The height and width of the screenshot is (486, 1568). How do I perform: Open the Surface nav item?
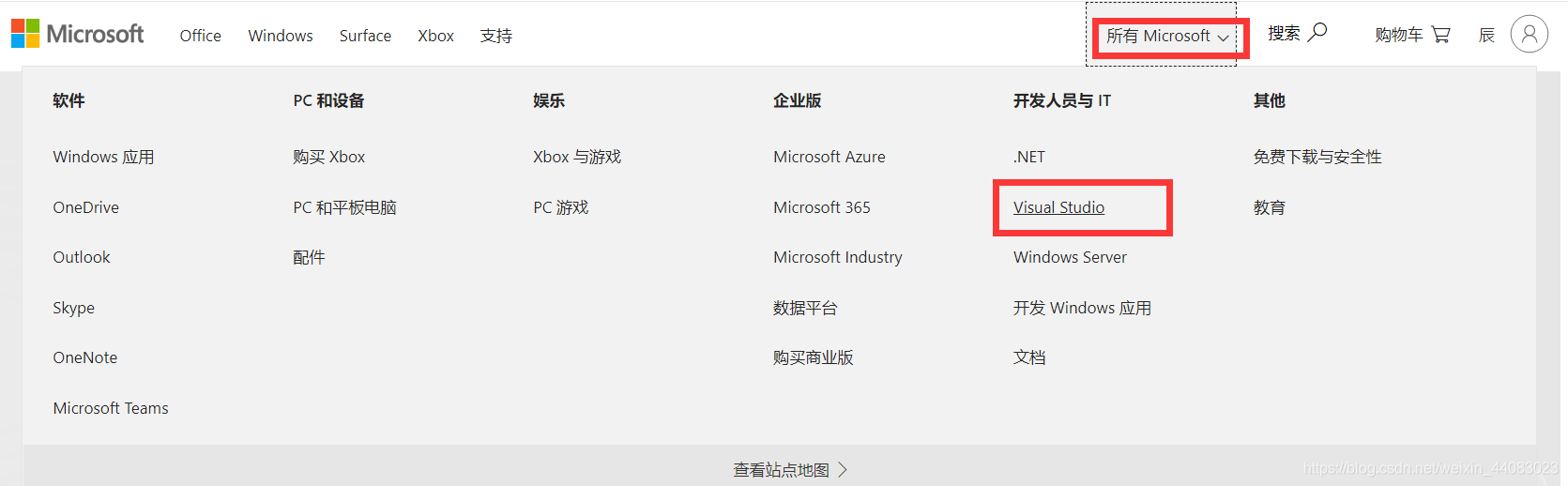(365, 36)
